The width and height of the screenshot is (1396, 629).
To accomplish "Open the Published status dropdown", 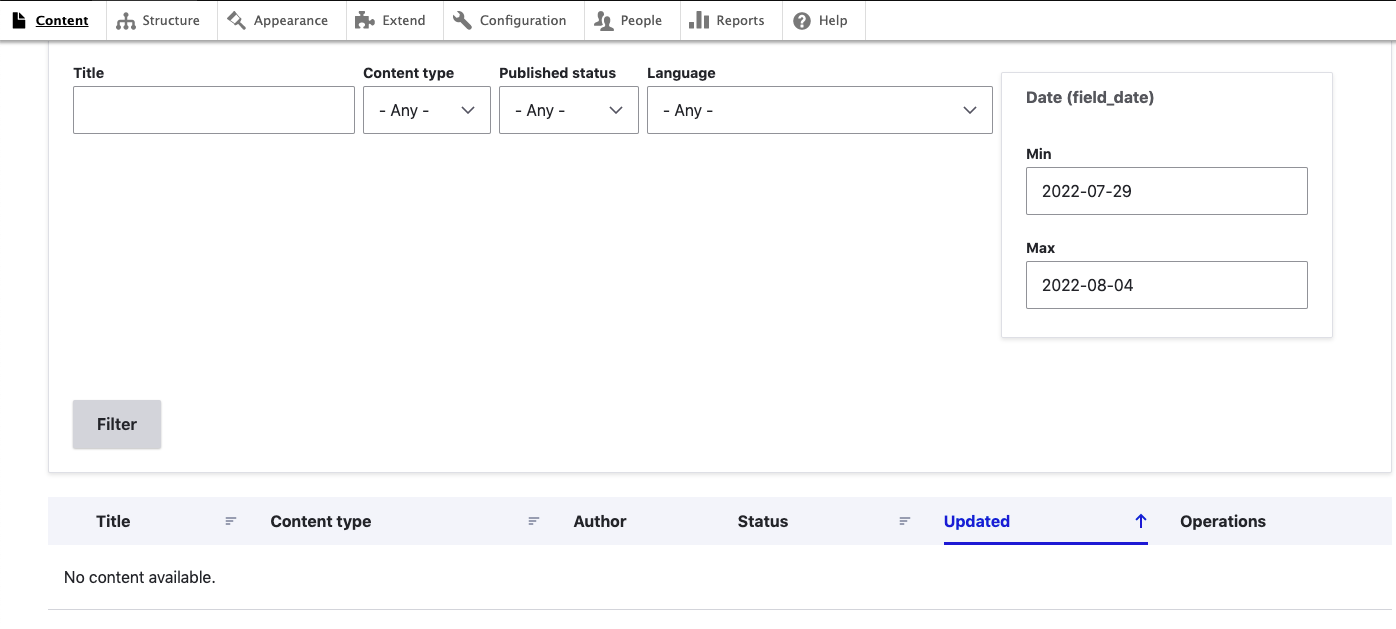I will (569, 110).
